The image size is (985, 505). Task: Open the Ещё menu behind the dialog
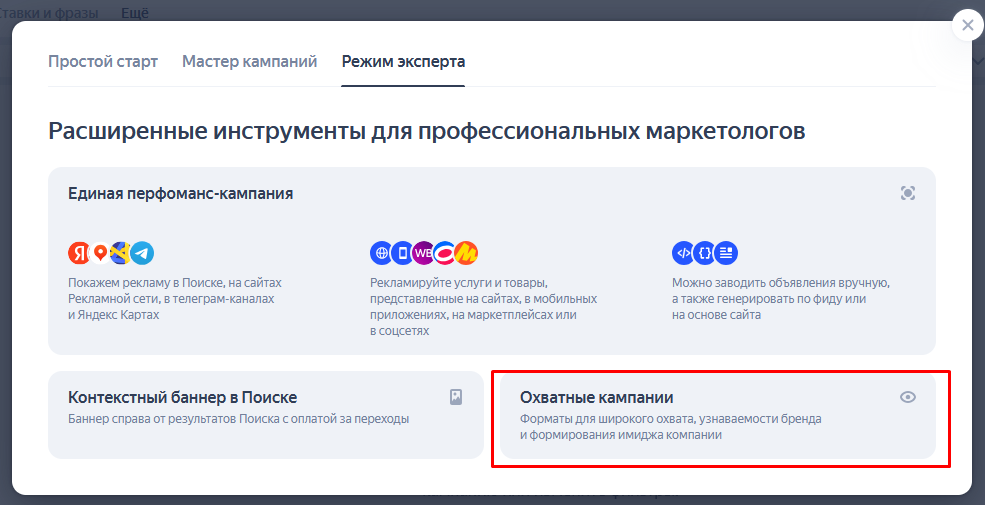pyautogui.click(x=135, y=13)
